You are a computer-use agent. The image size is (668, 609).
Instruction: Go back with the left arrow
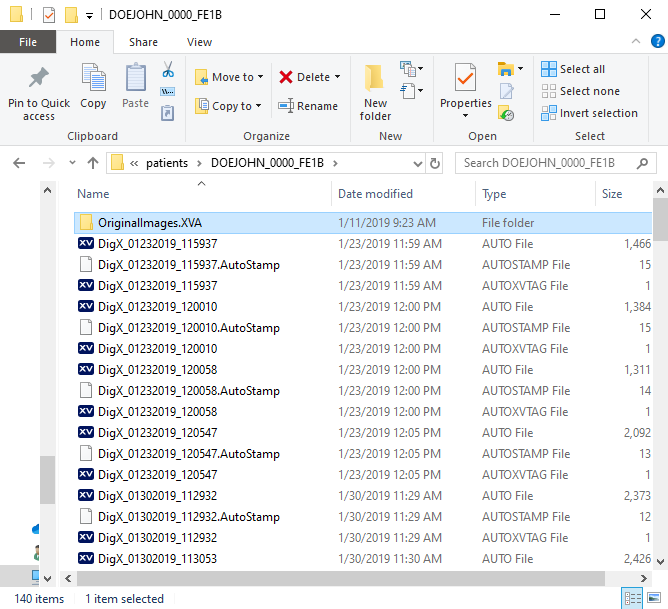19,163
